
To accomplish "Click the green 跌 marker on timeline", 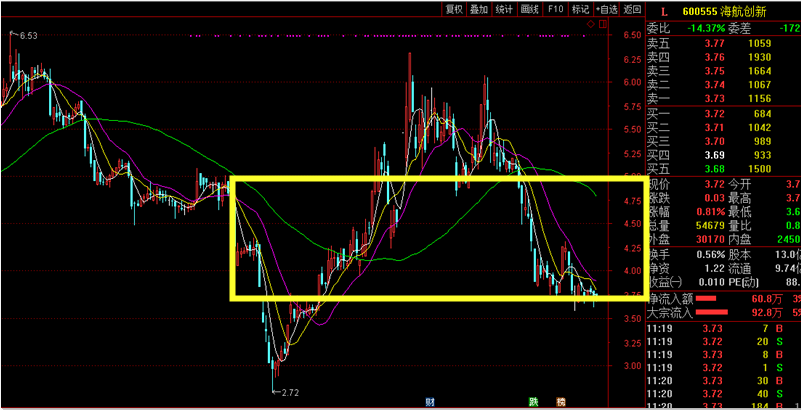I will tap(534, 402).
